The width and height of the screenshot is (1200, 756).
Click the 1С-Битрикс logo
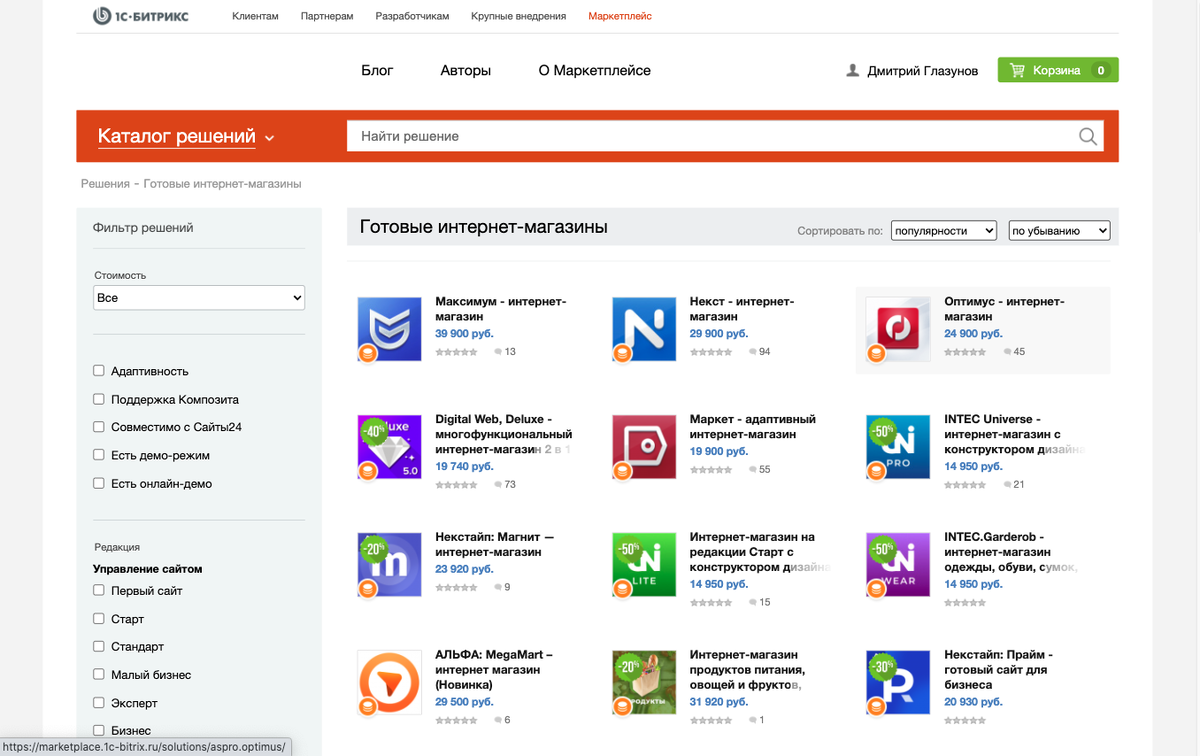[140, 16]
